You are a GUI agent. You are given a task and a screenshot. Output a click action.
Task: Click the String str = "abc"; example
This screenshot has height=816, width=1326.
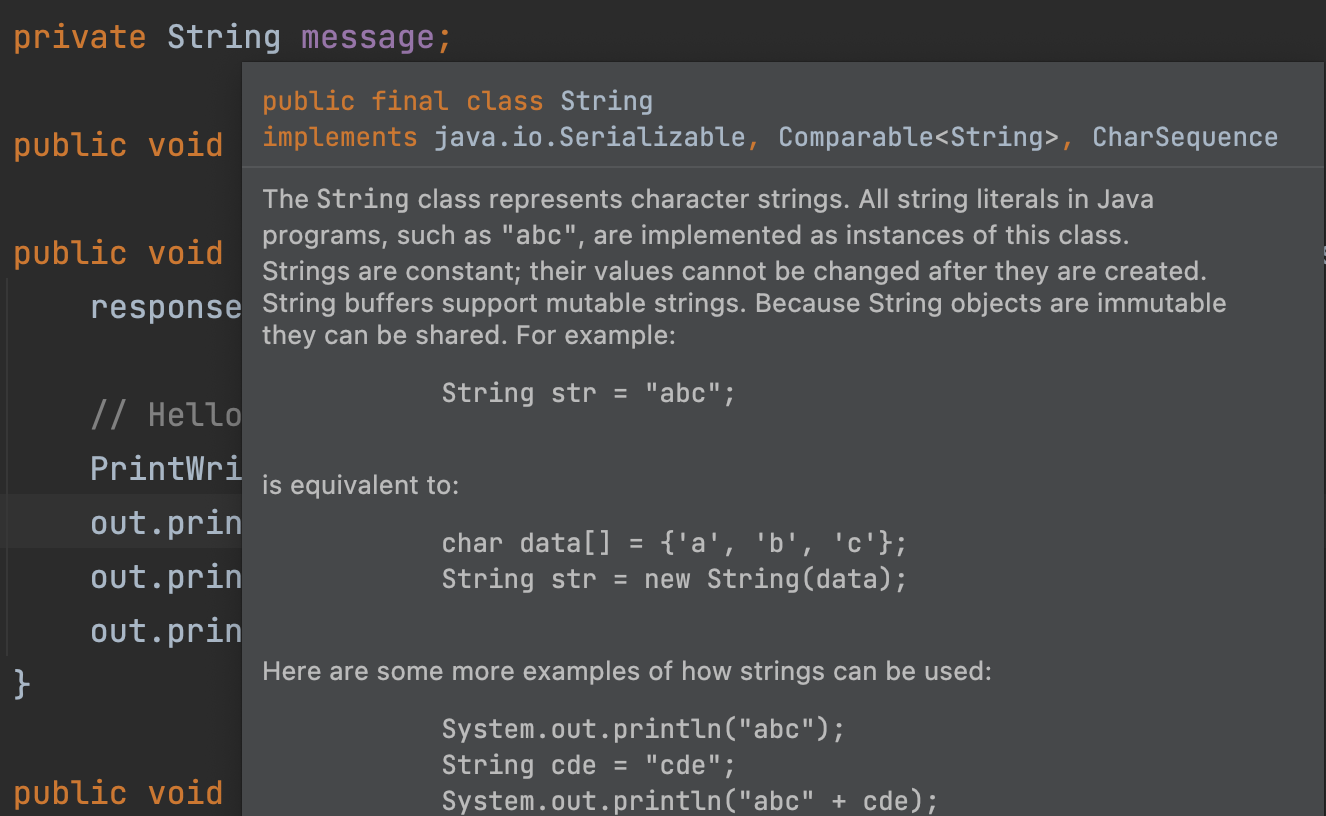coord(588,393)
